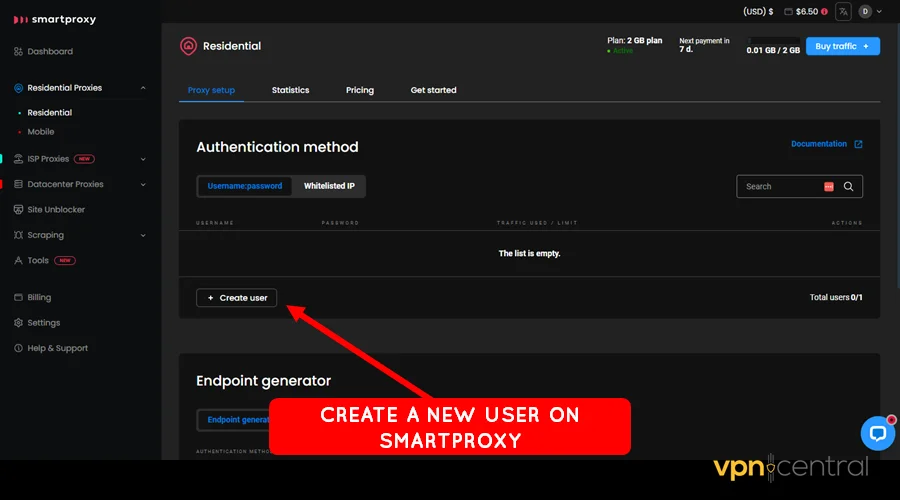
Task: Expand the account dropdown chevron
Action: click(879, 11)
